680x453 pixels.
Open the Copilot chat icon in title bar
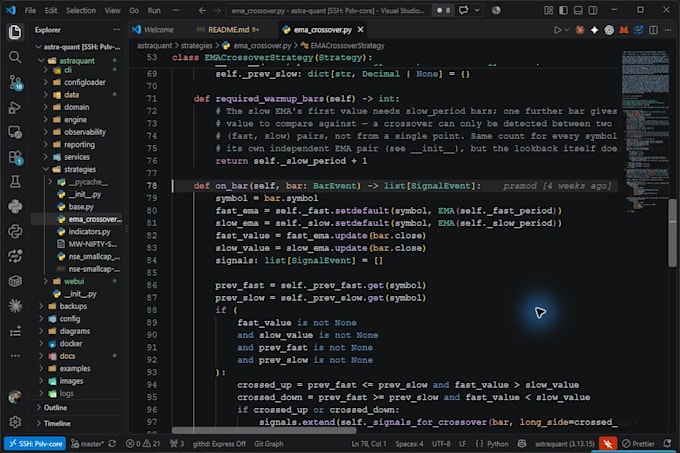464,10
